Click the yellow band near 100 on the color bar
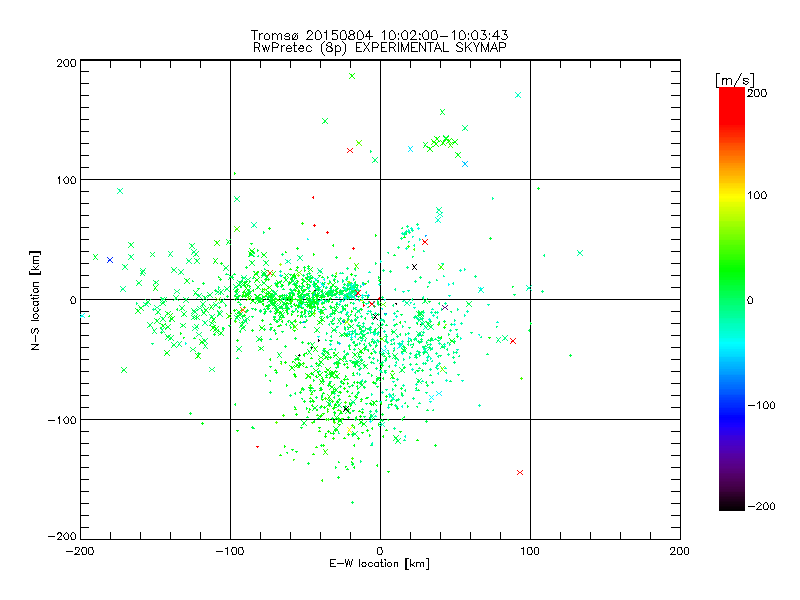 [732, 195]
